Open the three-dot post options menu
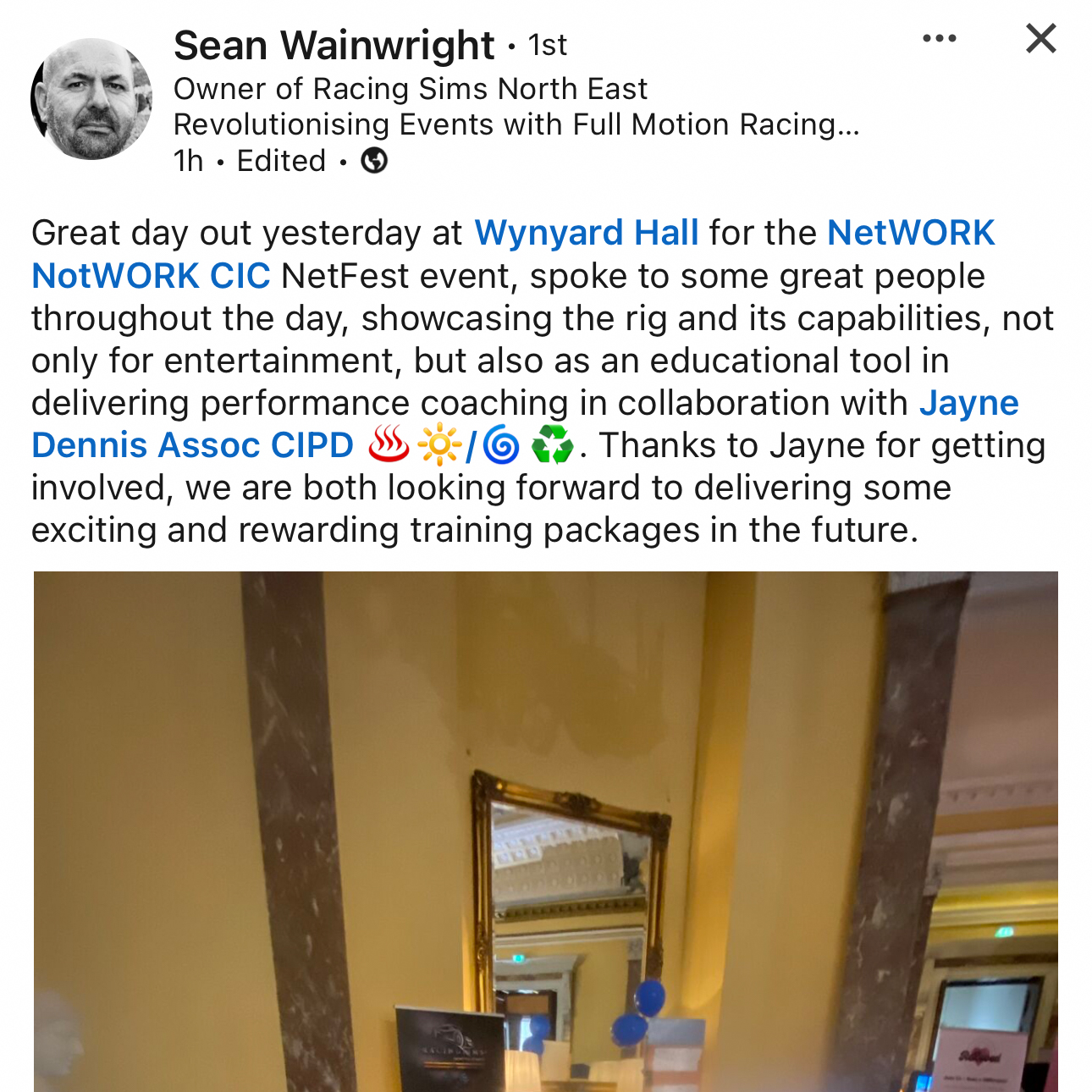 (939, 39)
